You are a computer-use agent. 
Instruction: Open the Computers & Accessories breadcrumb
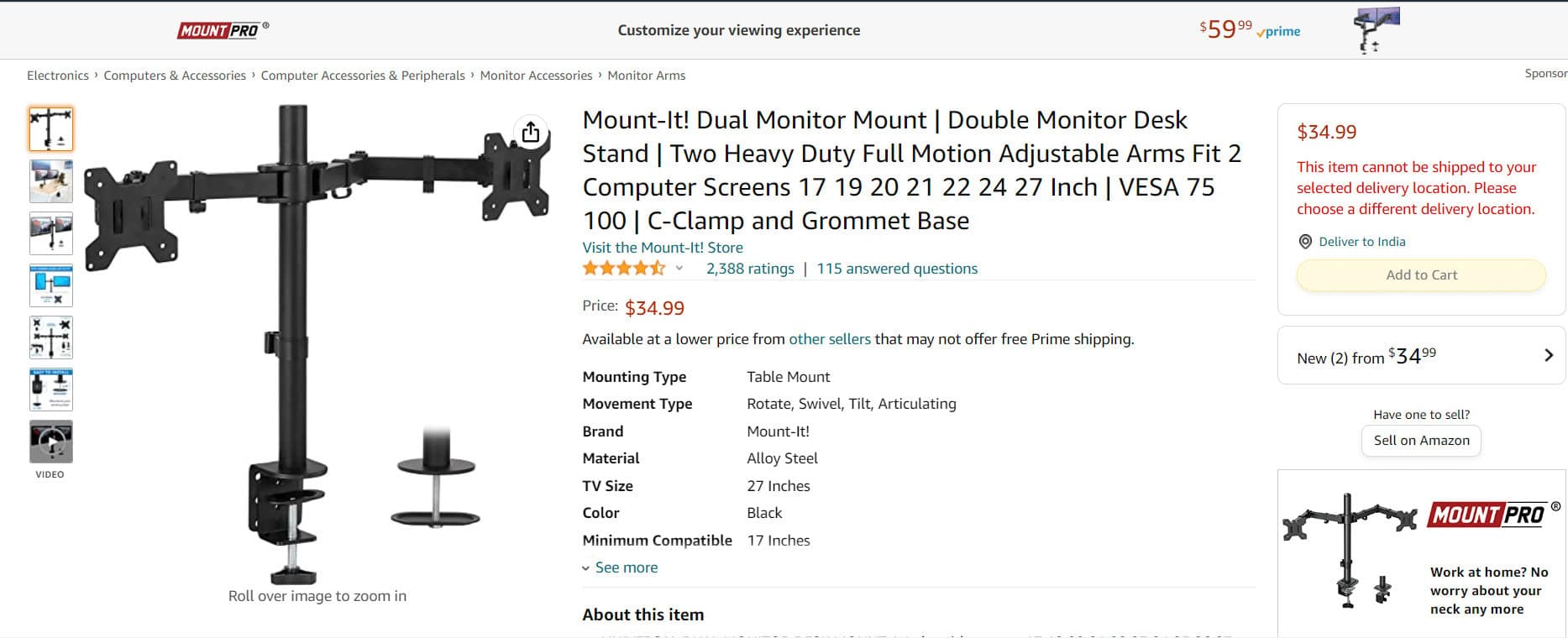point(174,75)
